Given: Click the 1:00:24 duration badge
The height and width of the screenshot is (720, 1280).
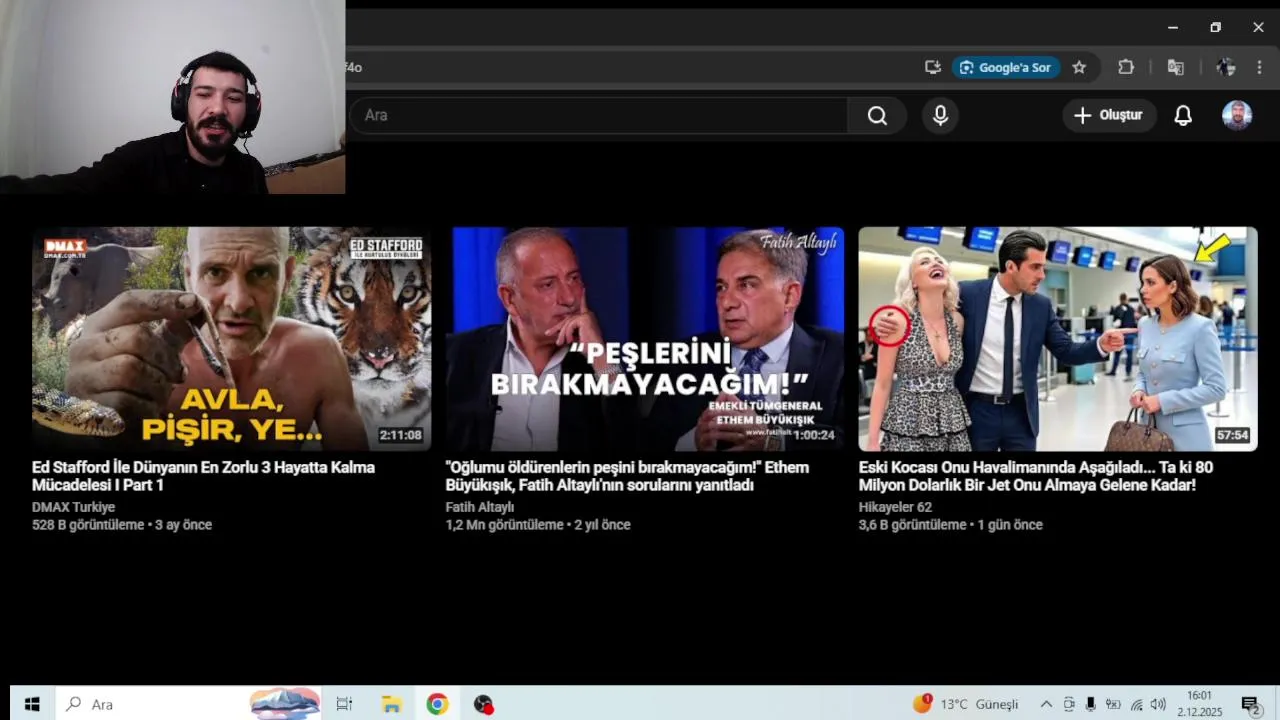Looking at the screenshot, I should (x=813, y=436).
